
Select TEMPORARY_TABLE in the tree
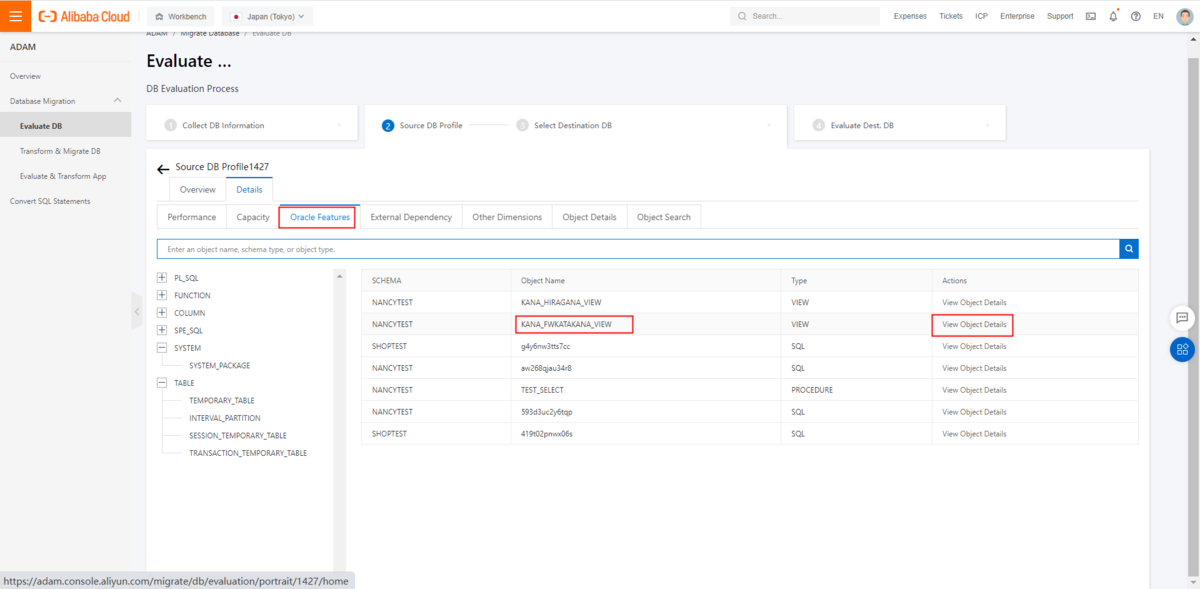221,400
